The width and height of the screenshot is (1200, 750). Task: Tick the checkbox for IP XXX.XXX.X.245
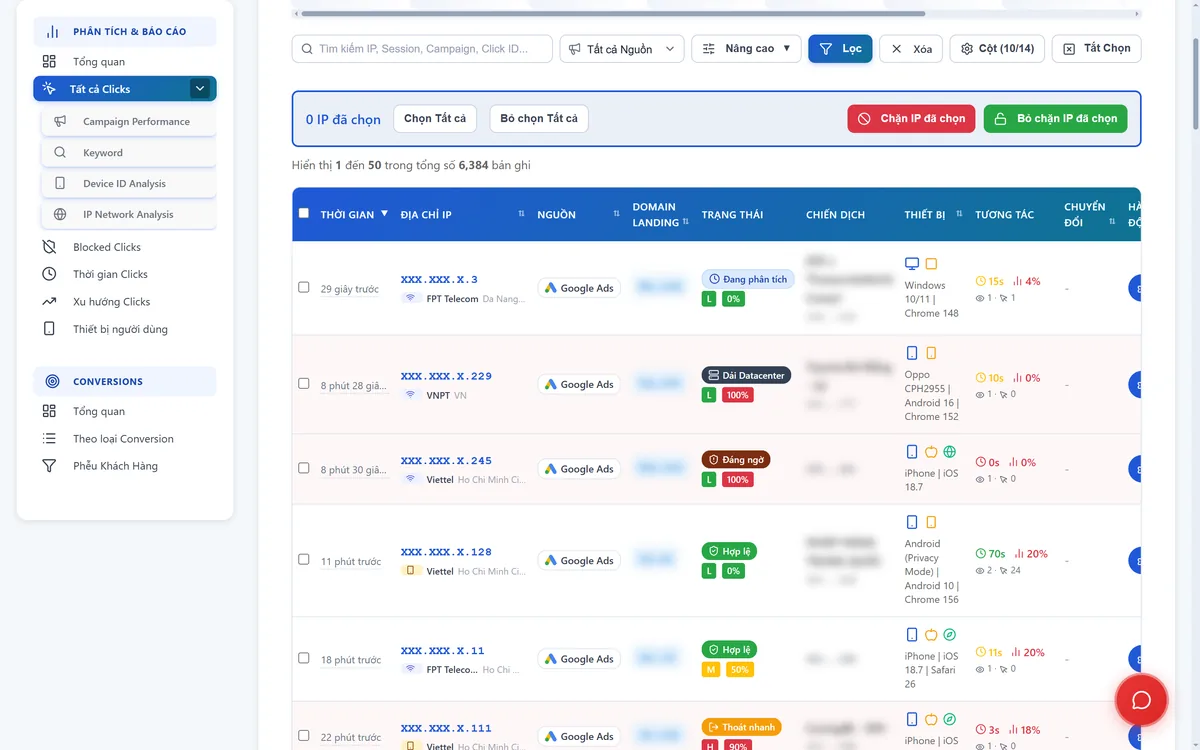coord(304,468)
